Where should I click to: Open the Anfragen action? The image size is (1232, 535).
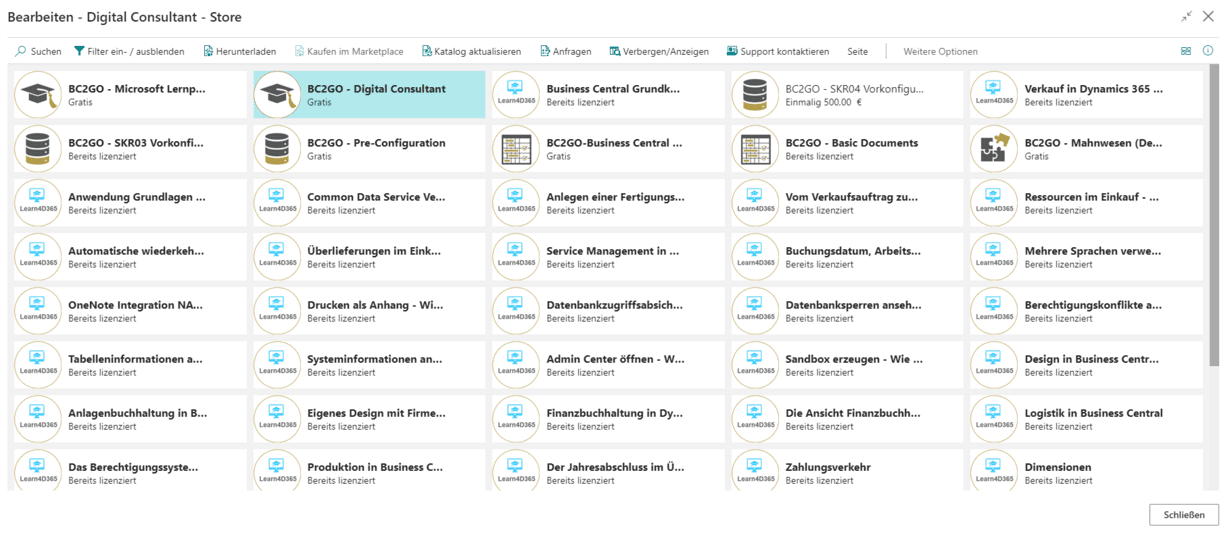point(566,51)
